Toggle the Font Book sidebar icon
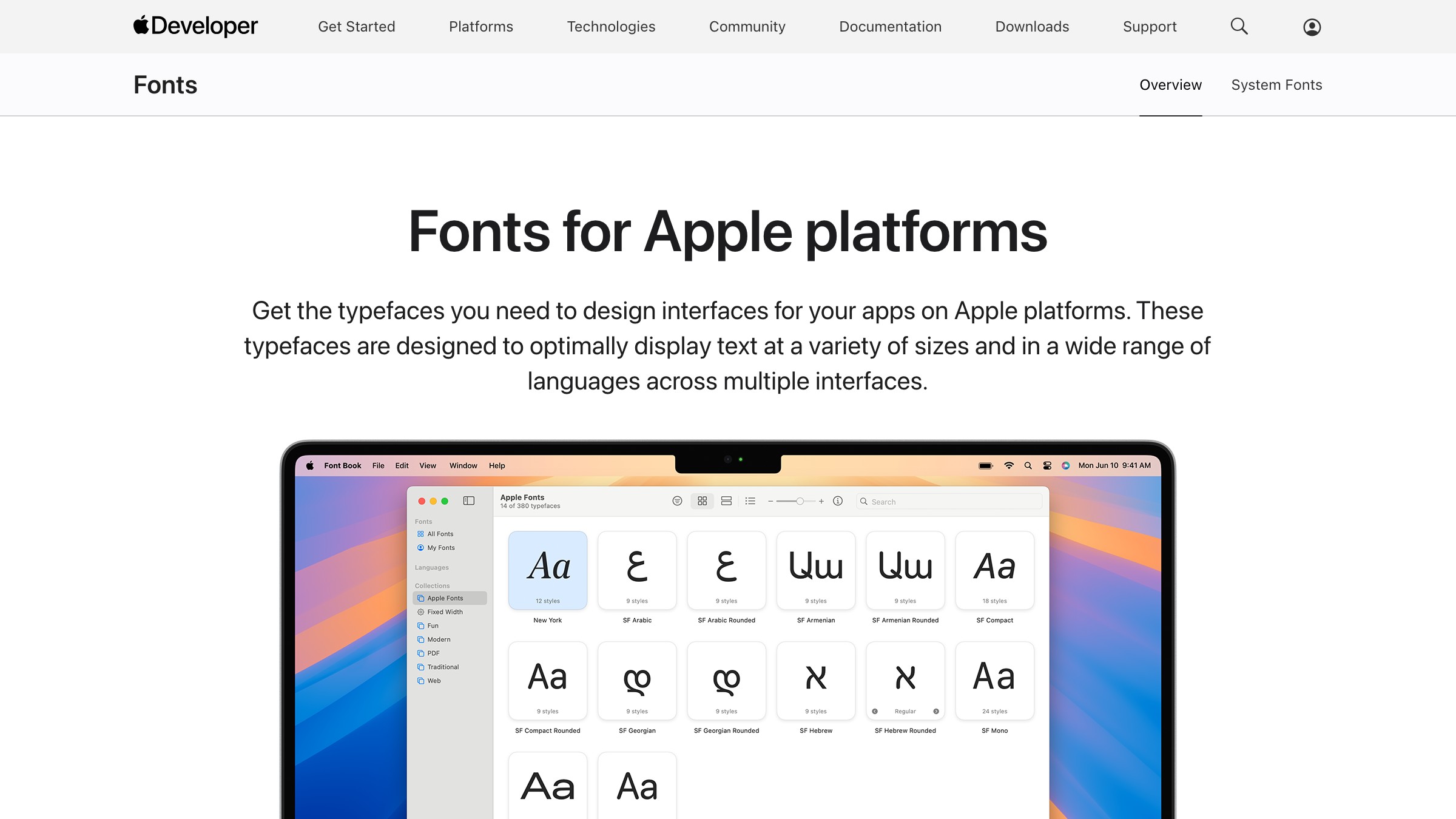The height and width of the screenshot is (819, 1456). point(468,500)
